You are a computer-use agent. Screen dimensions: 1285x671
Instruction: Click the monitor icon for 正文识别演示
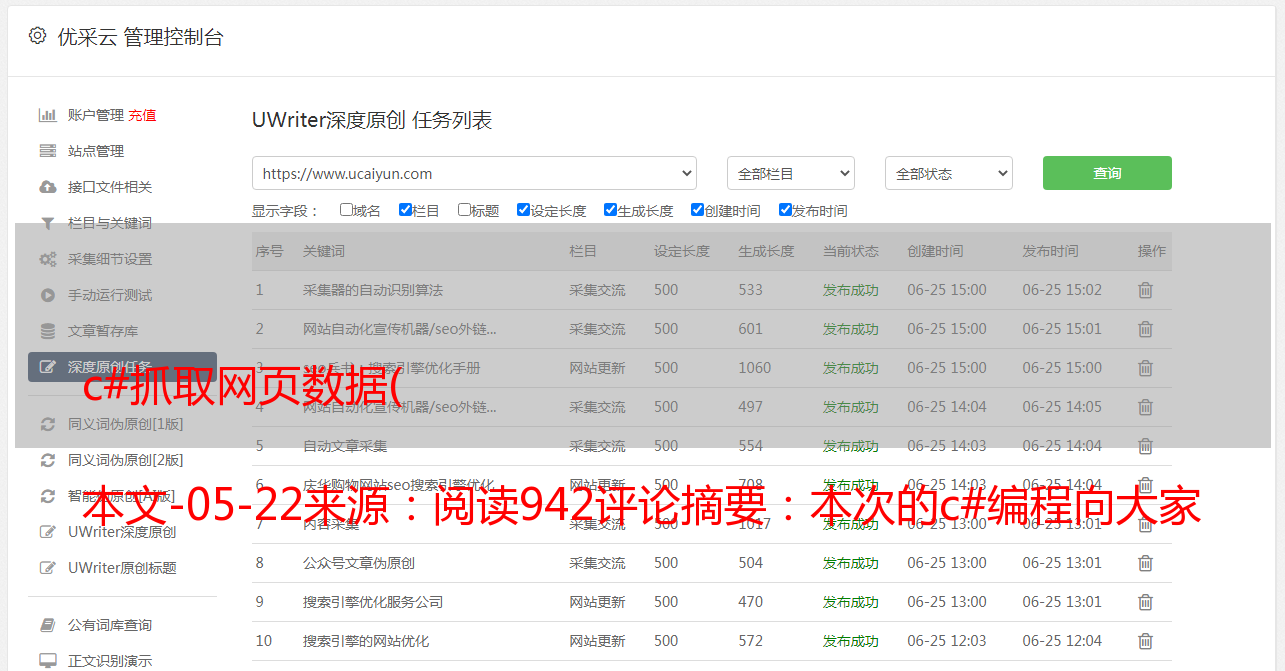coord(47,661)
